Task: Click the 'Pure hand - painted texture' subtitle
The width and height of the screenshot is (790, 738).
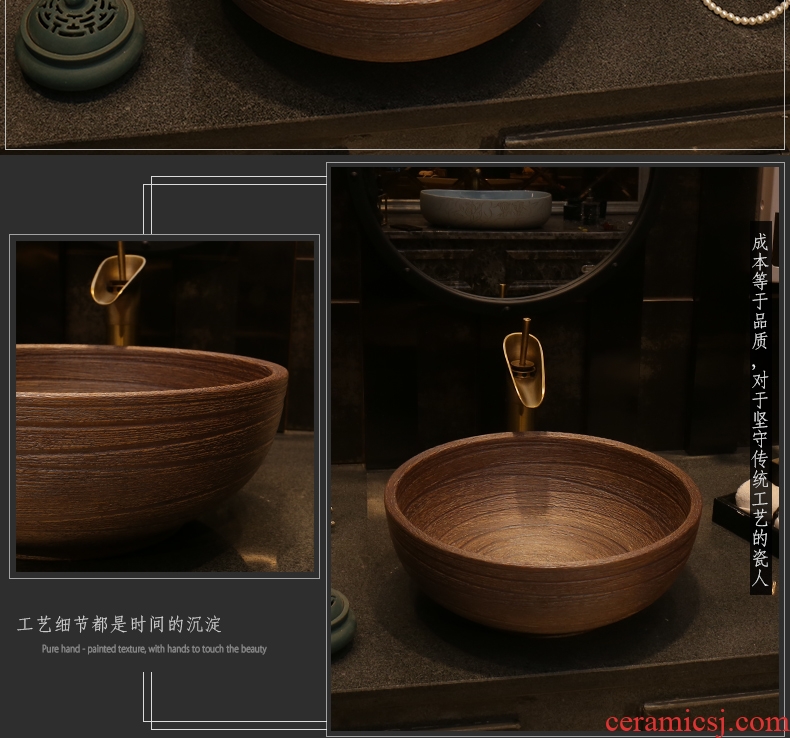Action: pyautogui.click(x=154, y=649)
